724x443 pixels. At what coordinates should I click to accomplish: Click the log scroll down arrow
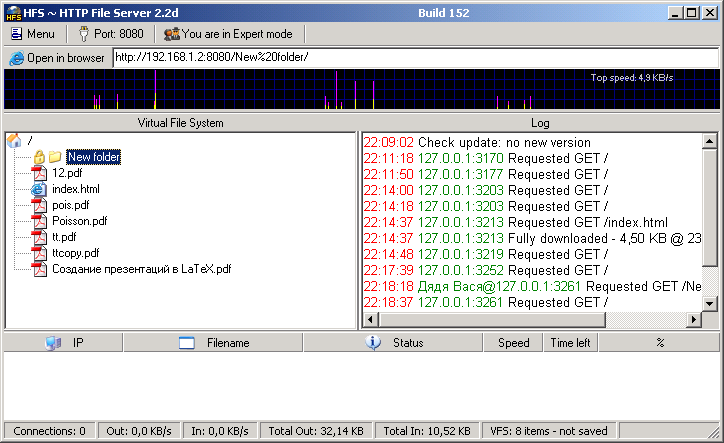710,303
